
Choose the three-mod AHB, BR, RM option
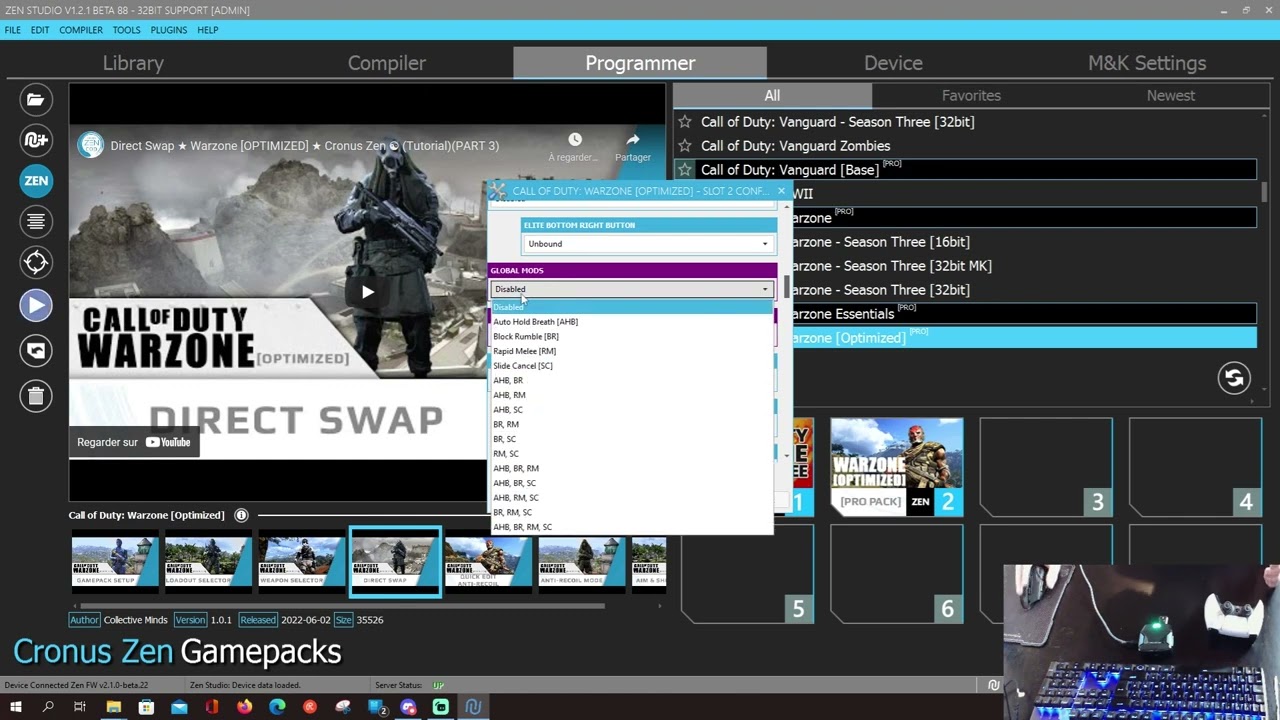coord(631,468)
